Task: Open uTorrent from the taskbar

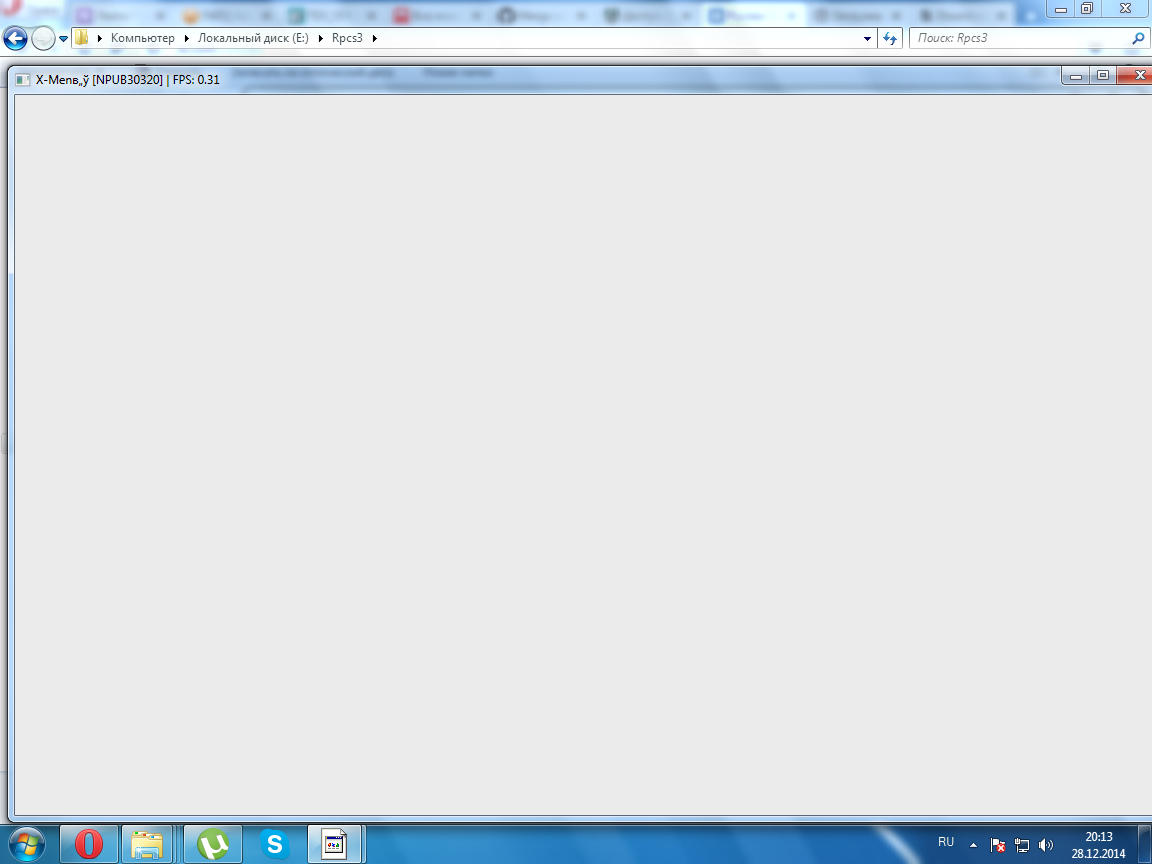Action: coord(213,845)
